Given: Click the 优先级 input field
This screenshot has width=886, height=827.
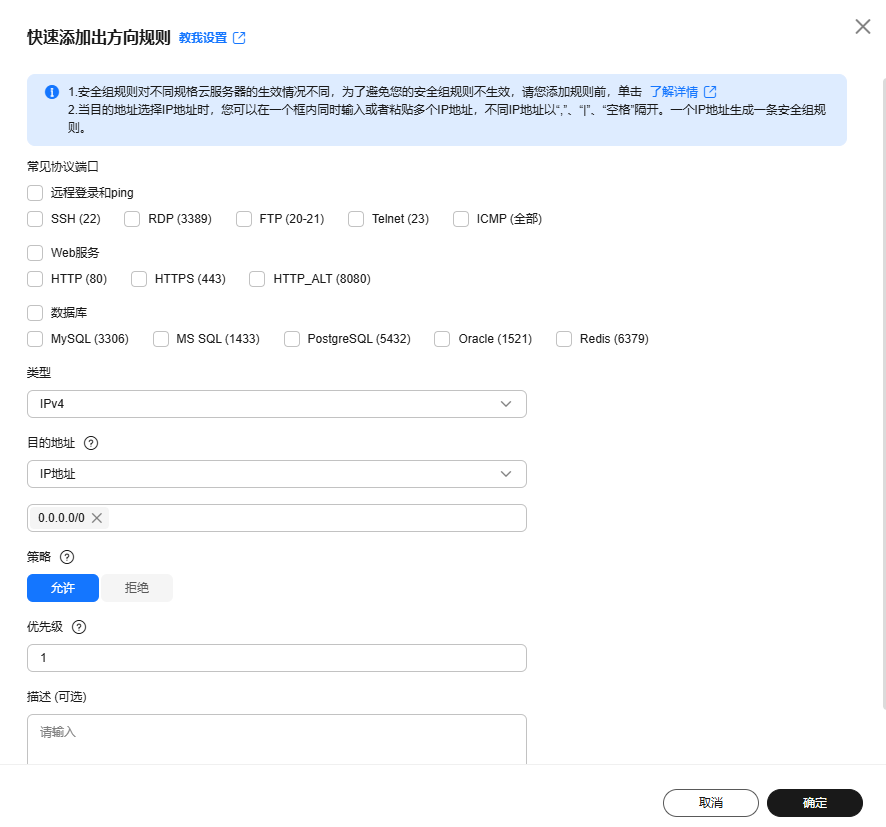Looking at the screenshot, I should click(x=276, y=657).
